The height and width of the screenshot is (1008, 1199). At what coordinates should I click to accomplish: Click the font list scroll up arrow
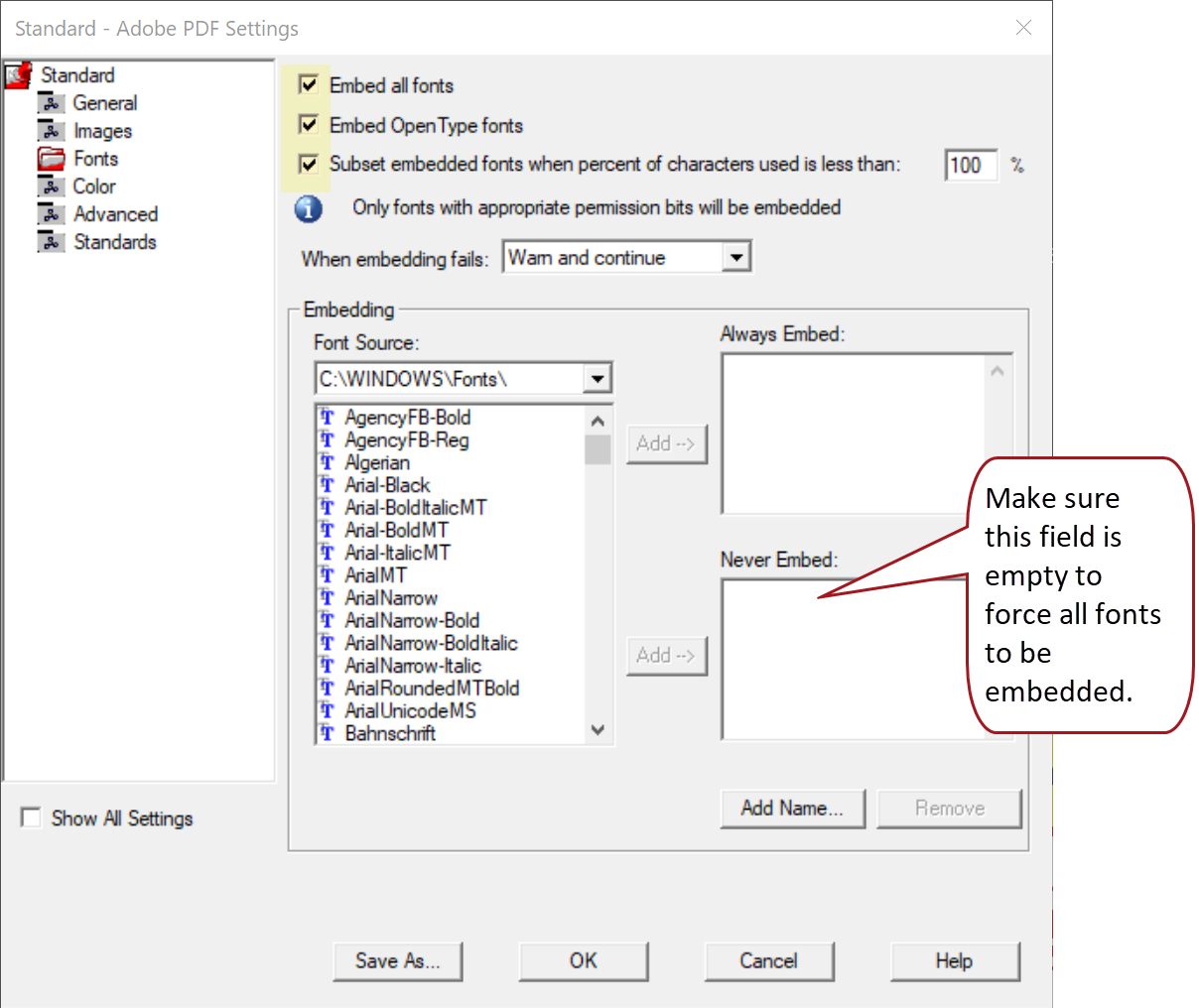tap(598, 420)
